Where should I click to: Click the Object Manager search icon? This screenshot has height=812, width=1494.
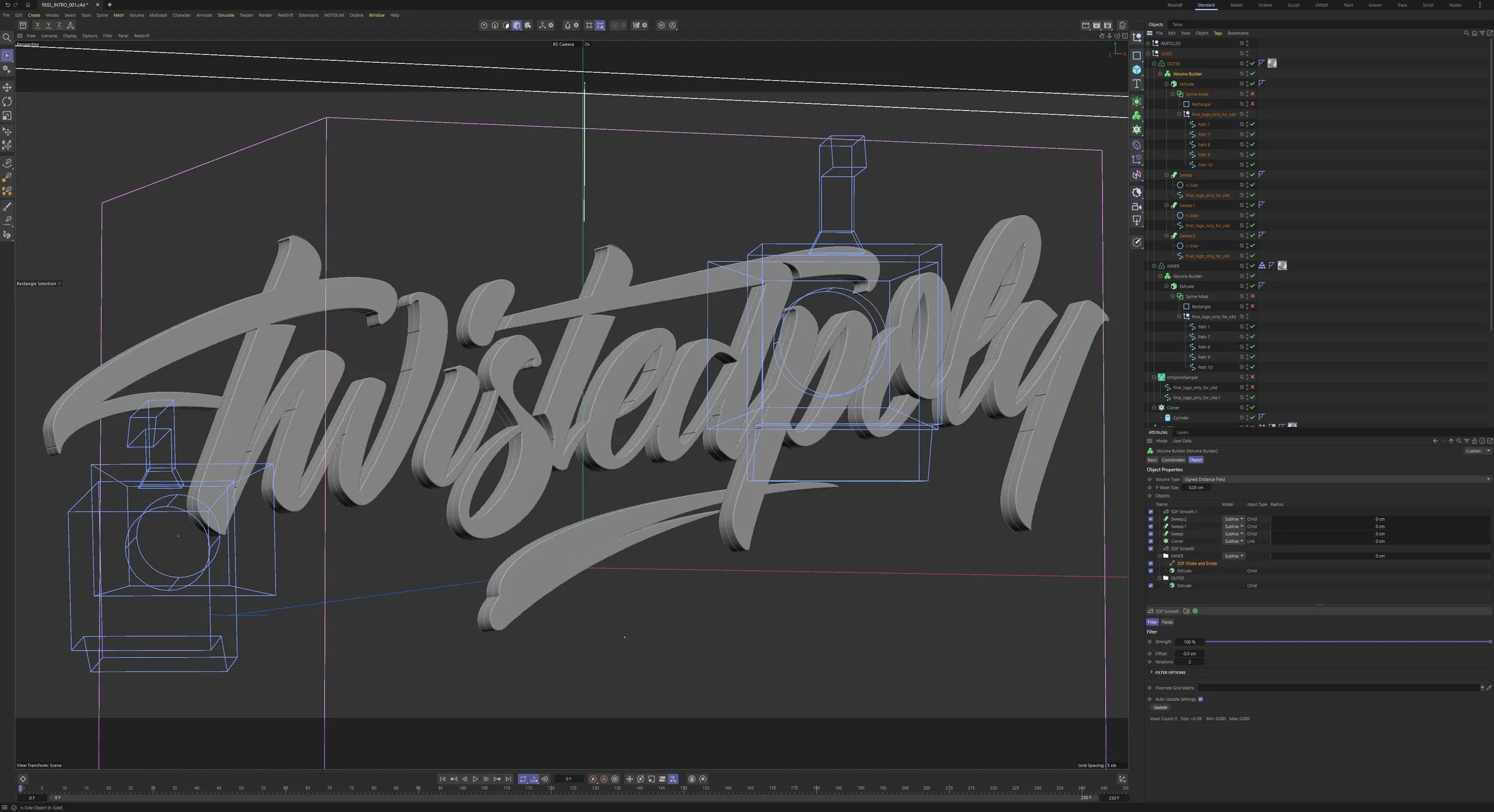pyautogui.click(x=1467, y=33)
